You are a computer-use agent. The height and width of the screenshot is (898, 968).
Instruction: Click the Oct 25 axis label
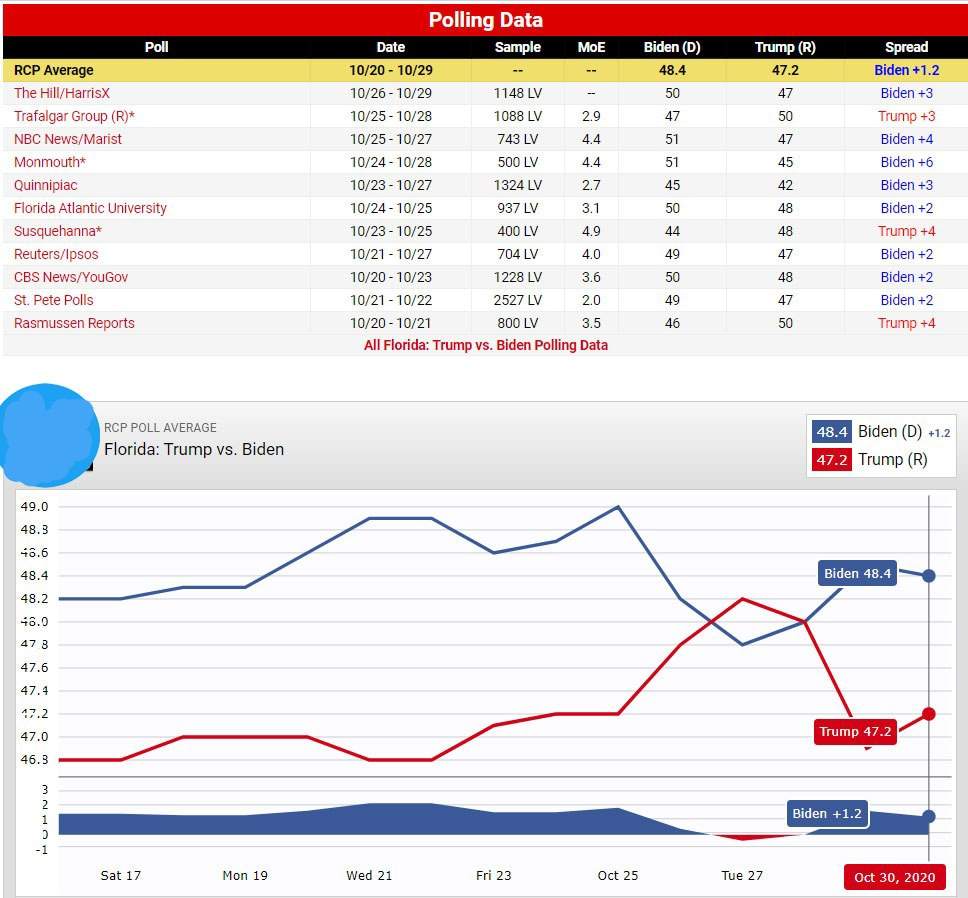pyautogui.click(x=618, y=875)
